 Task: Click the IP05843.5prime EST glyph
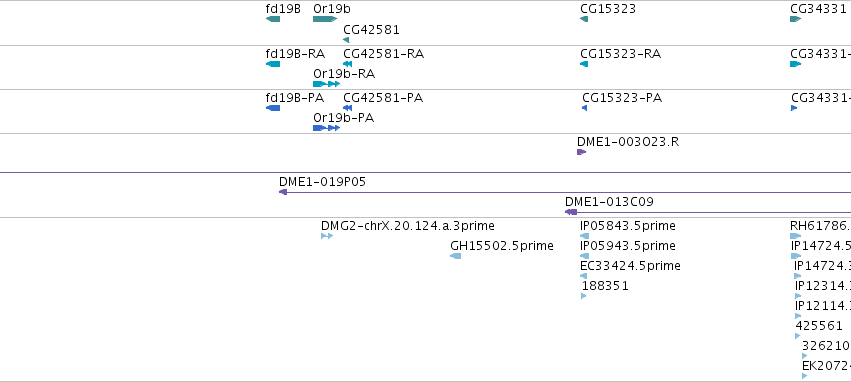point(585,236)
